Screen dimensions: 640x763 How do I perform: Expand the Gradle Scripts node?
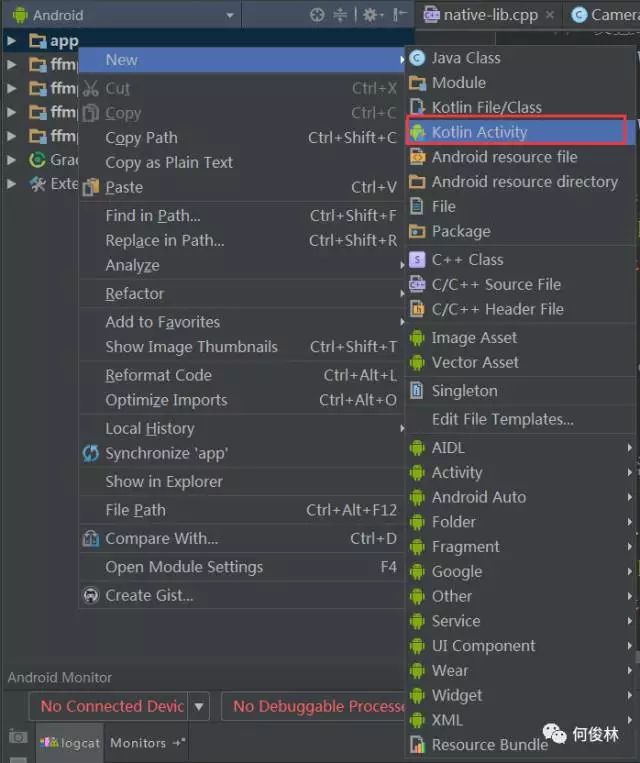click(11, 160)
